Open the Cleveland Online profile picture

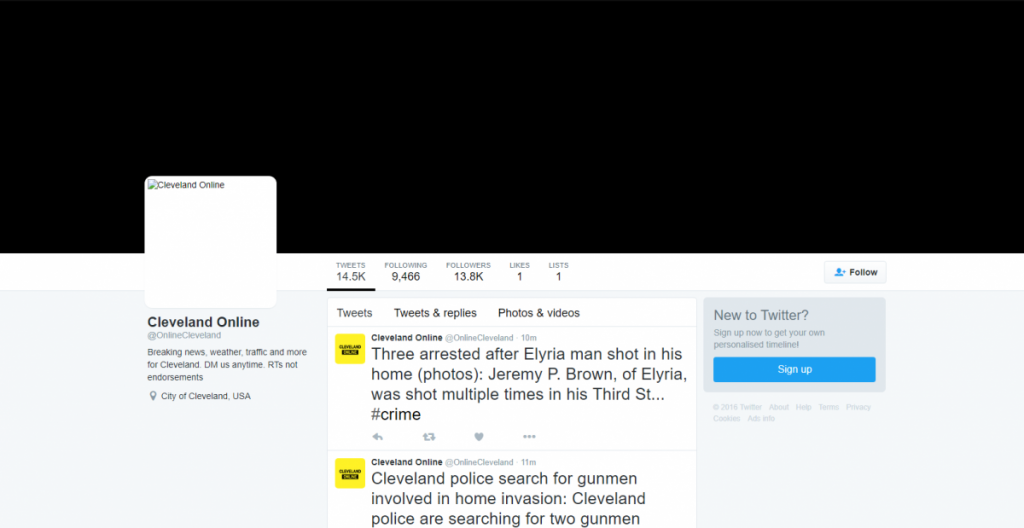click(x=210, y=242)
